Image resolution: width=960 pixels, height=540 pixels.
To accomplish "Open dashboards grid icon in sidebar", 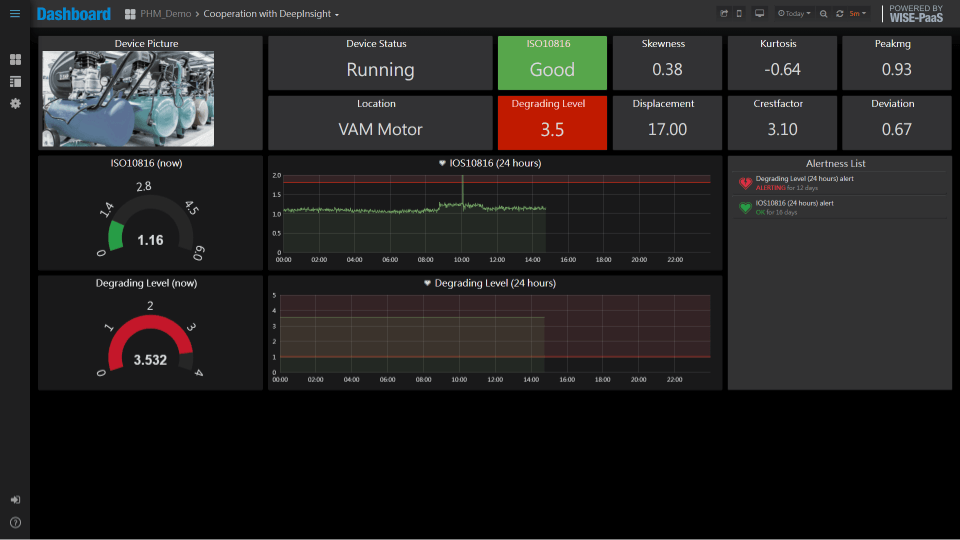I will [x=15, y=59].
